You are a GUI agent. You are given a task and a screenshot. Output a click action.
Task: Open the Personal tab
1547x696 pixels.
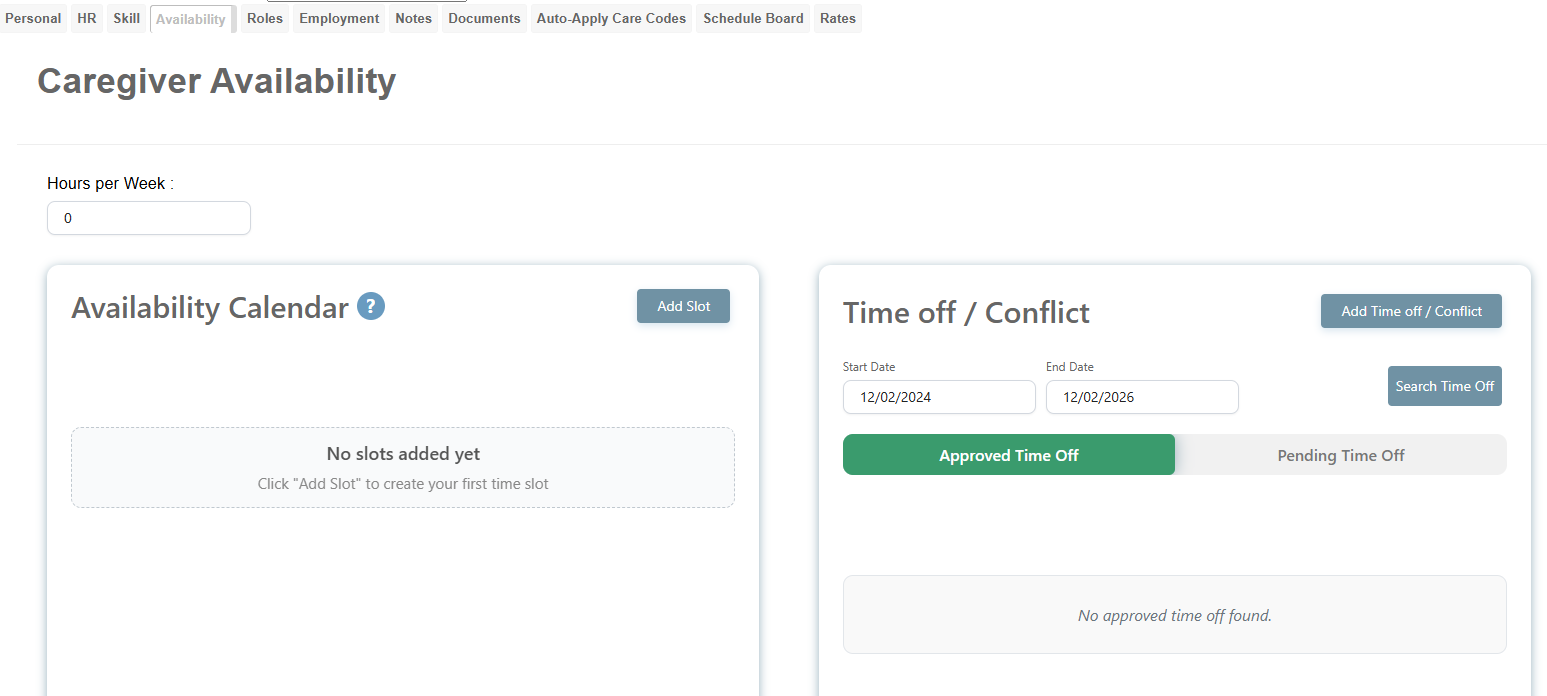33,19
